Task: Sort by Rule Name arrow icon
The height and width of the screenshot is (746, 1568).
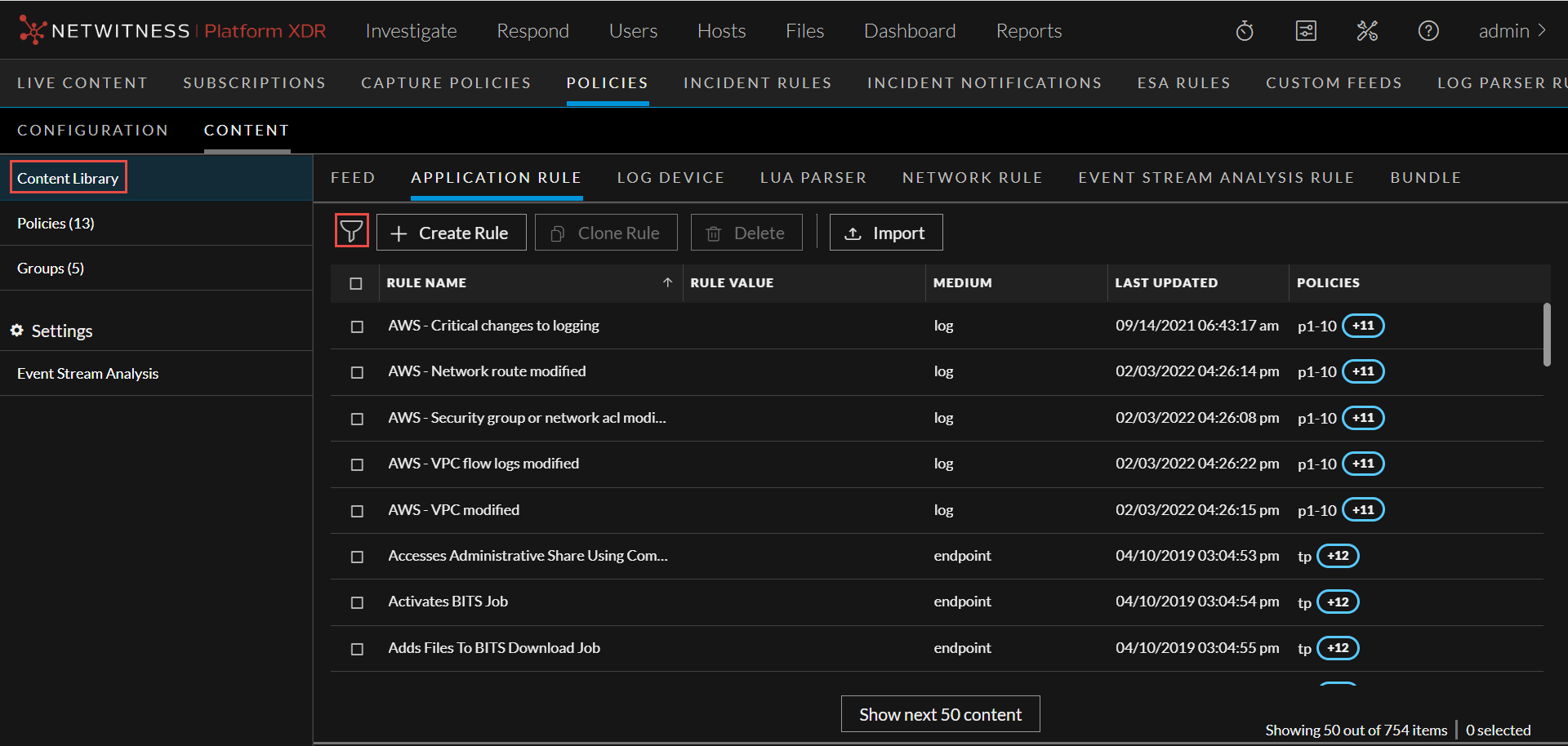Action: coord(667,282)
